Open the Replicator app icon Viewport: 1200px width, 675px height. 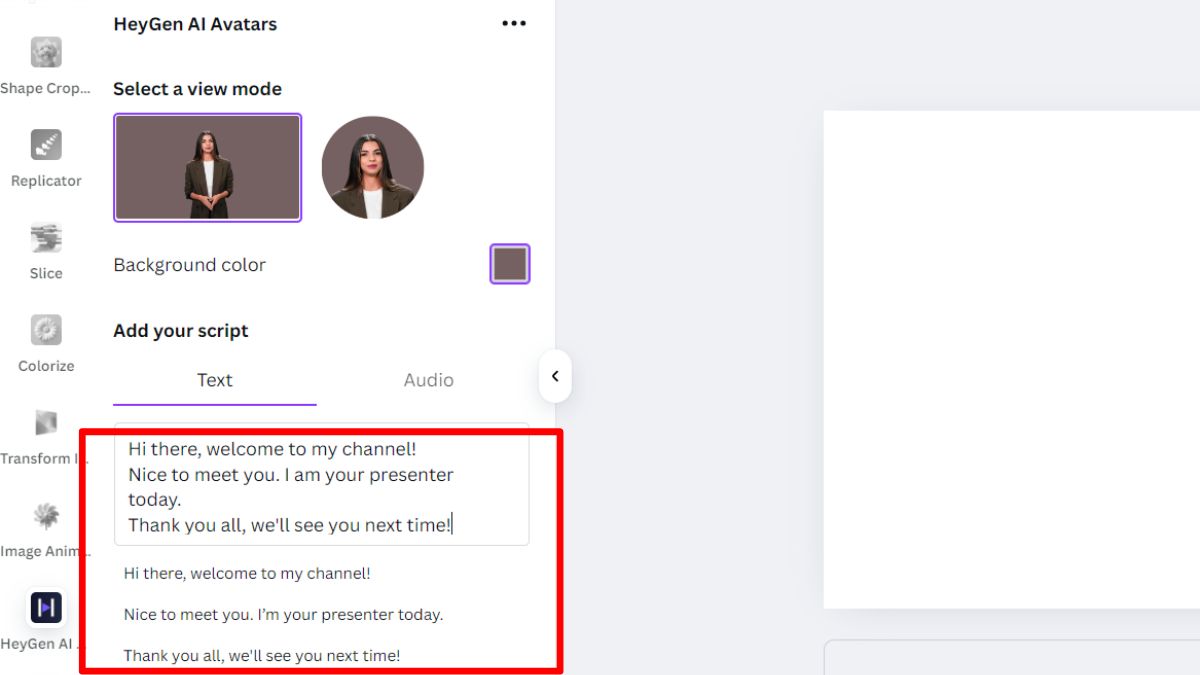point(46,145)
